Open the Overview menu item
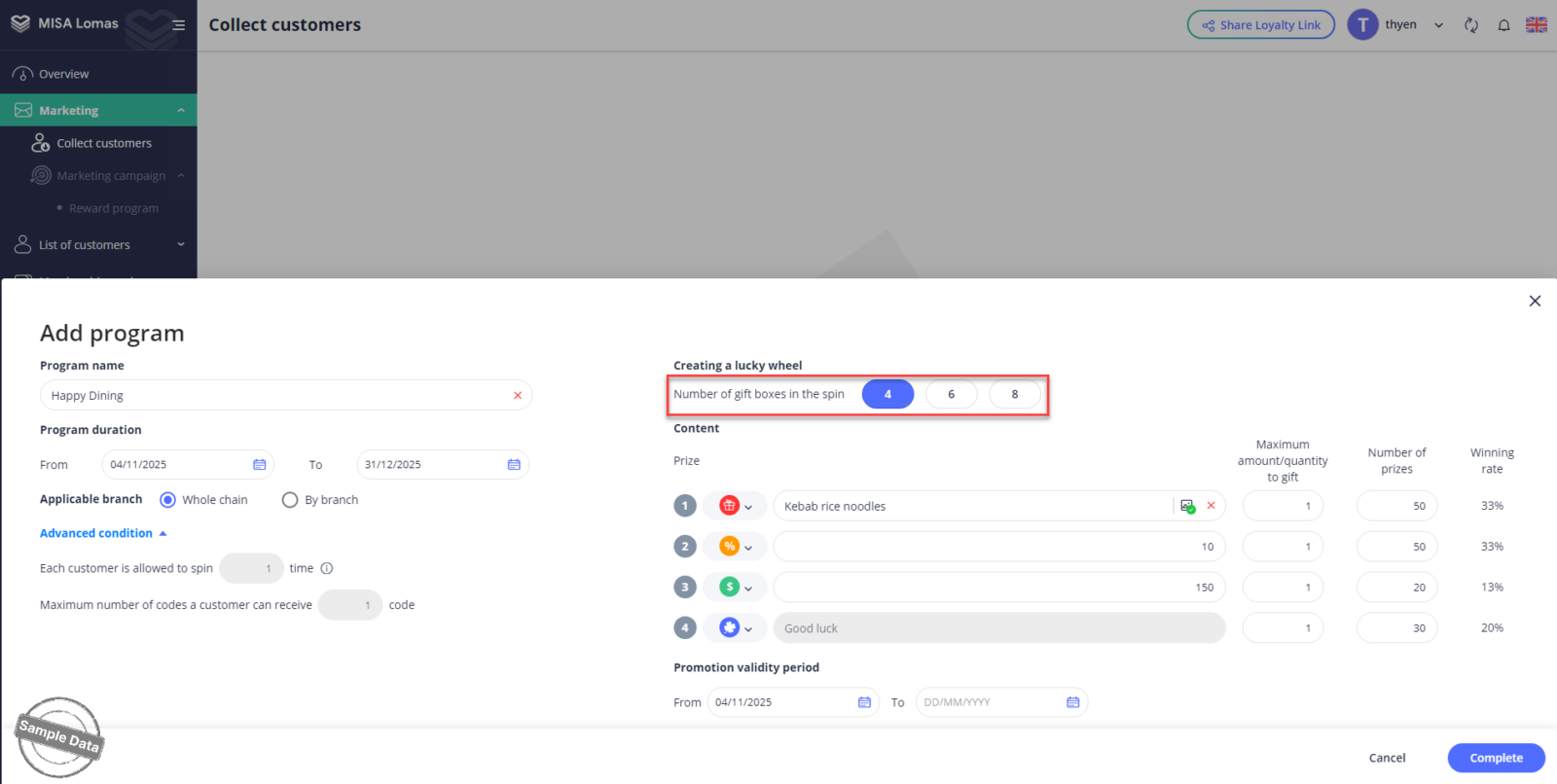 click(x=63, y=74)
